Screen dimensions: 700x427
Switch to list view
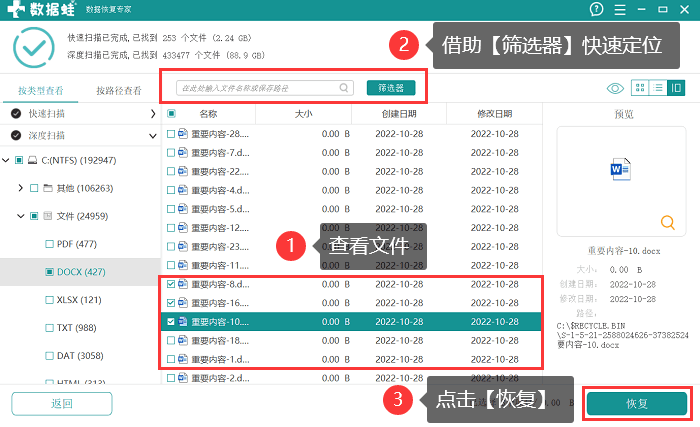pyautogui.click(x=658, y=88)
